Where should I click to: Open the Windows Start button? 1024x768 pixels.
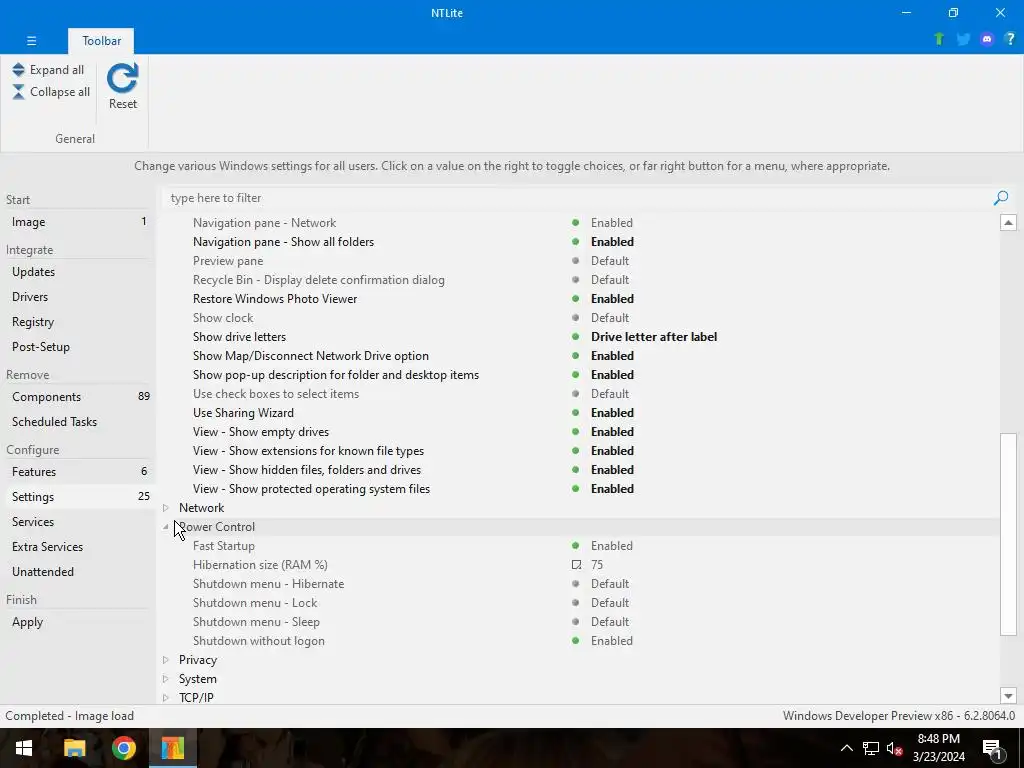24,748
